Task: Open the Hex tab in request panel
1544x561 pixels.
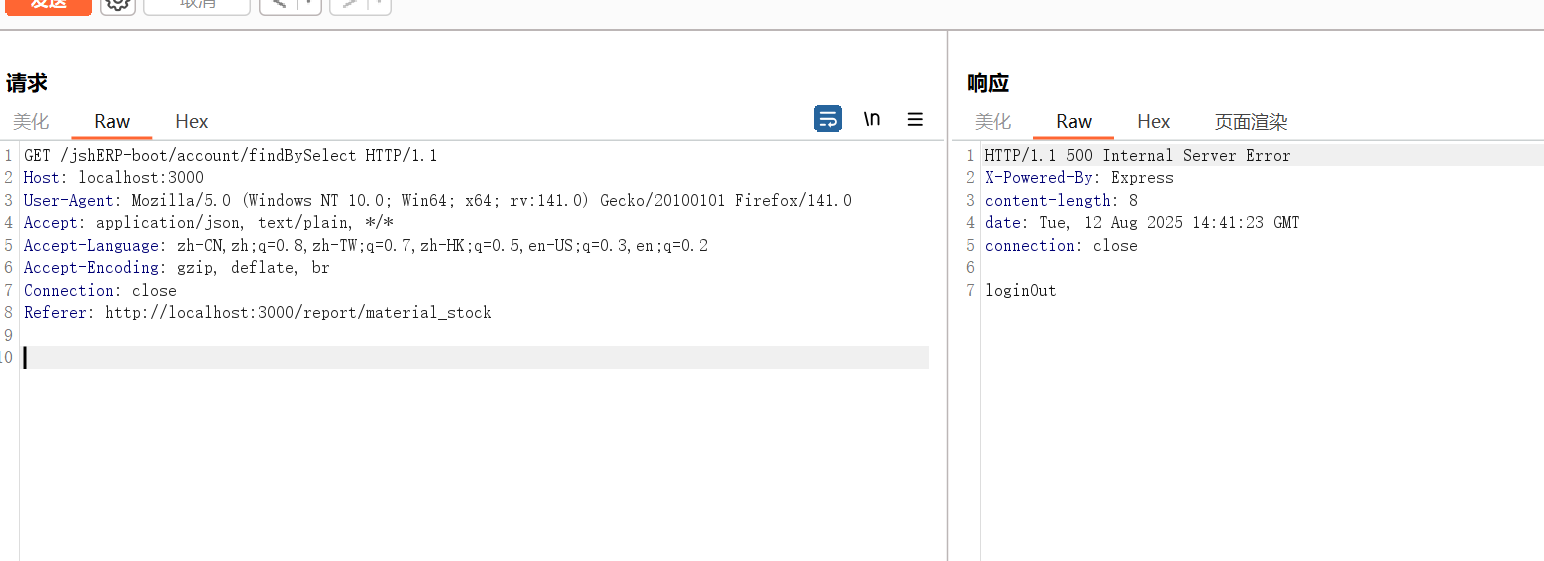Action: (191, 121)
